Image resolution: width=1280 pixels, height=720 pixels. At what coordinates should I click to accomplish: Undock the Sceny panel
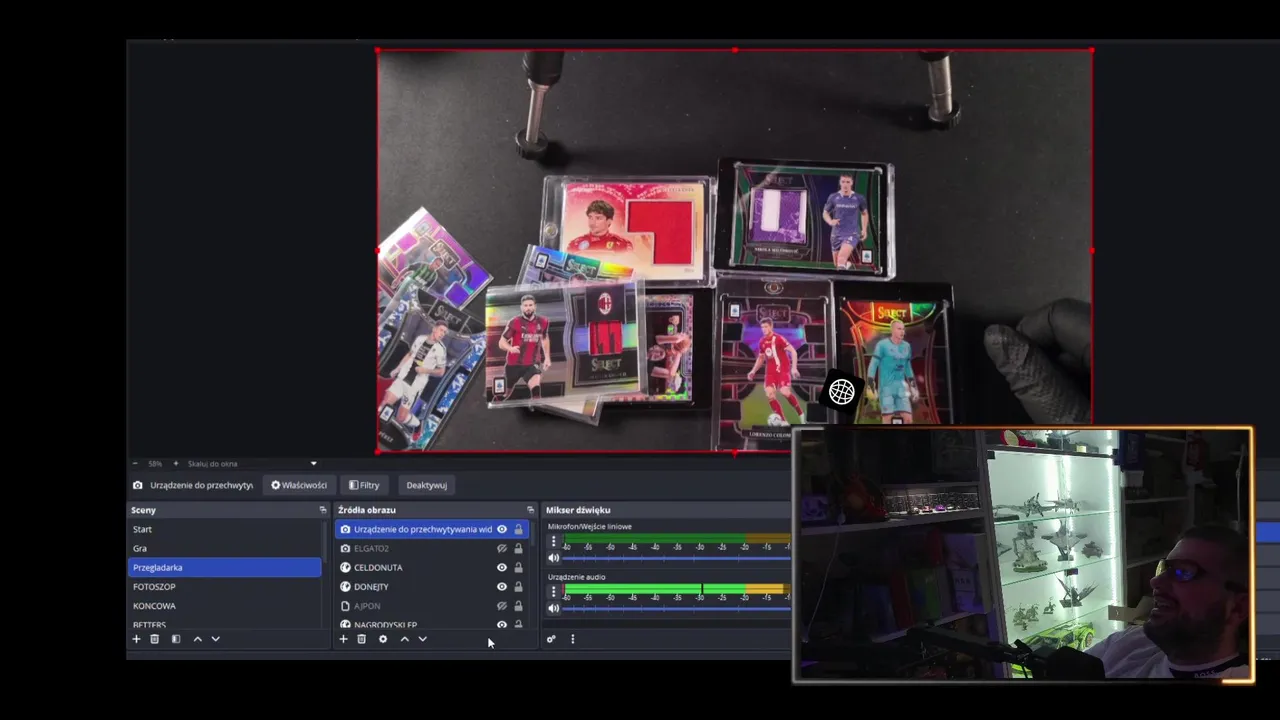click(x=322, y=510)
